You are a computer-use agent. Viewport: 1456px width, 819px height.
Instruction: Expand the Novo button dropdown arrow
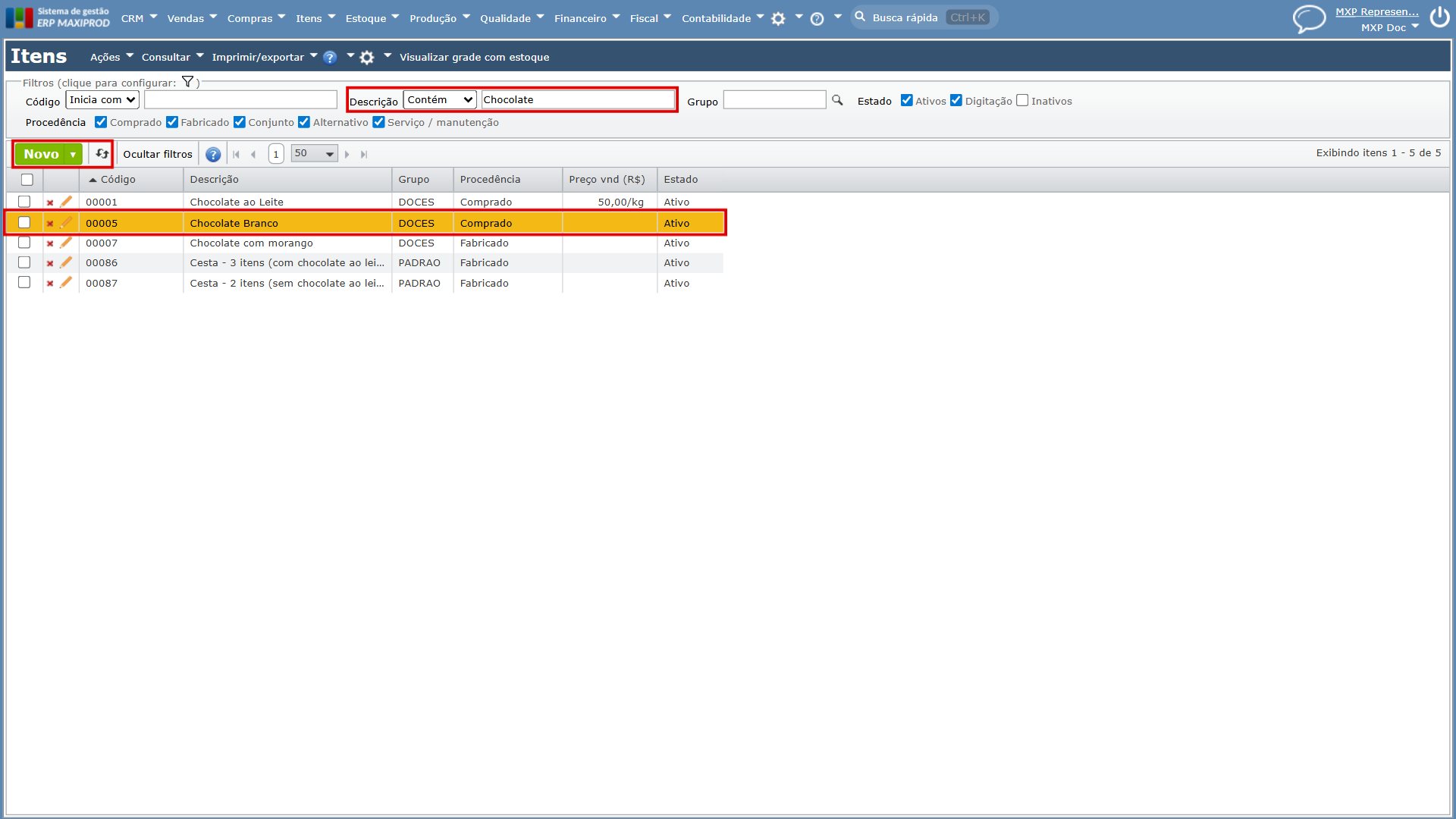point(73,155)
